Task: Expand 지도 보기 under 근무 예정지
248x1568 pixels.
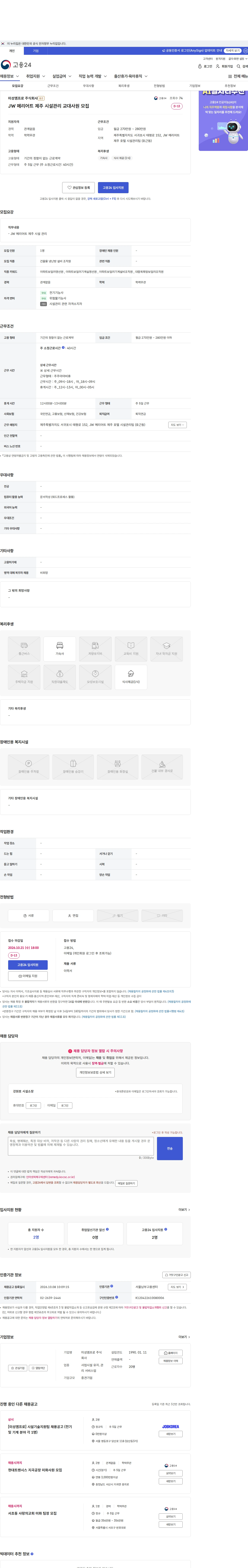Action: 177,425
